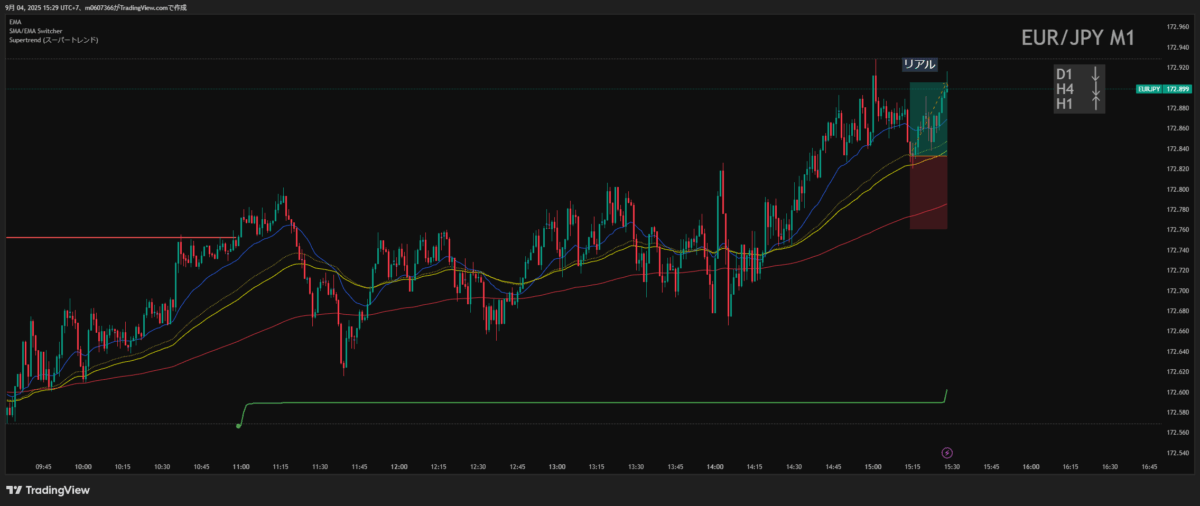The width and height of the screenshot is (1200, 506).
Task: Click the H1 up arrow icon
Action: pos(1095,103)
